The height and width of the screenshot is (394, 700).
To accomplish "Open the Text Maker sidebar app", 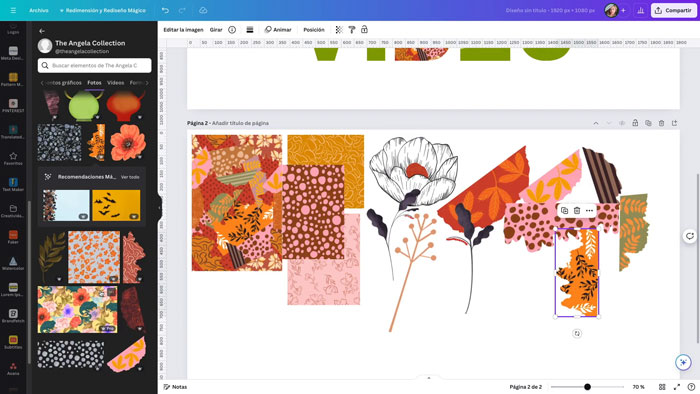I will click(x=13, y=184).
